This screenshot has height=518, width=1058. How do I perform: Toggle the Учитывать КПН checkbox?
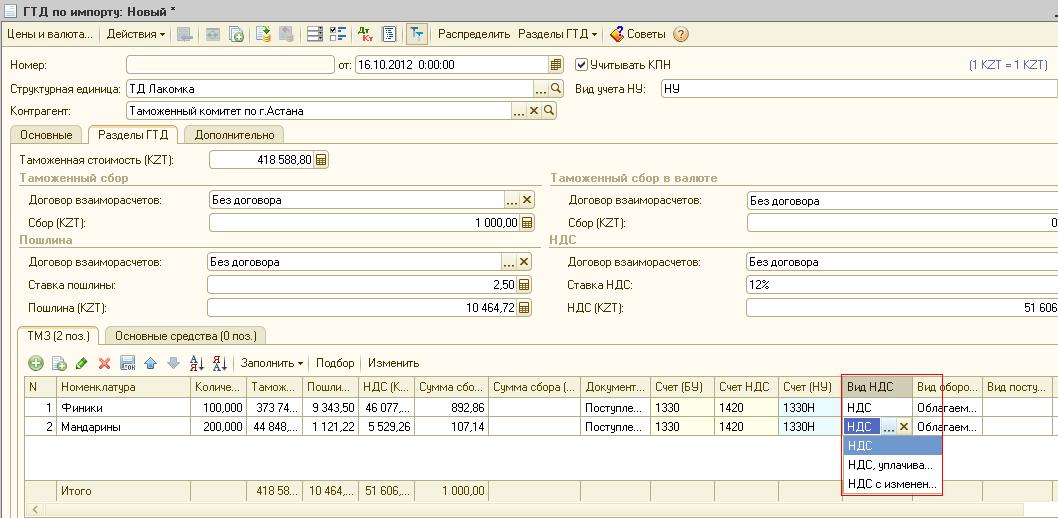tap(581, 65)
